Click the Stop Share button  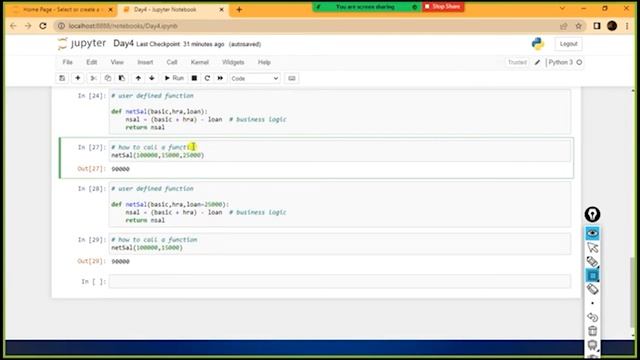point(443,7)
